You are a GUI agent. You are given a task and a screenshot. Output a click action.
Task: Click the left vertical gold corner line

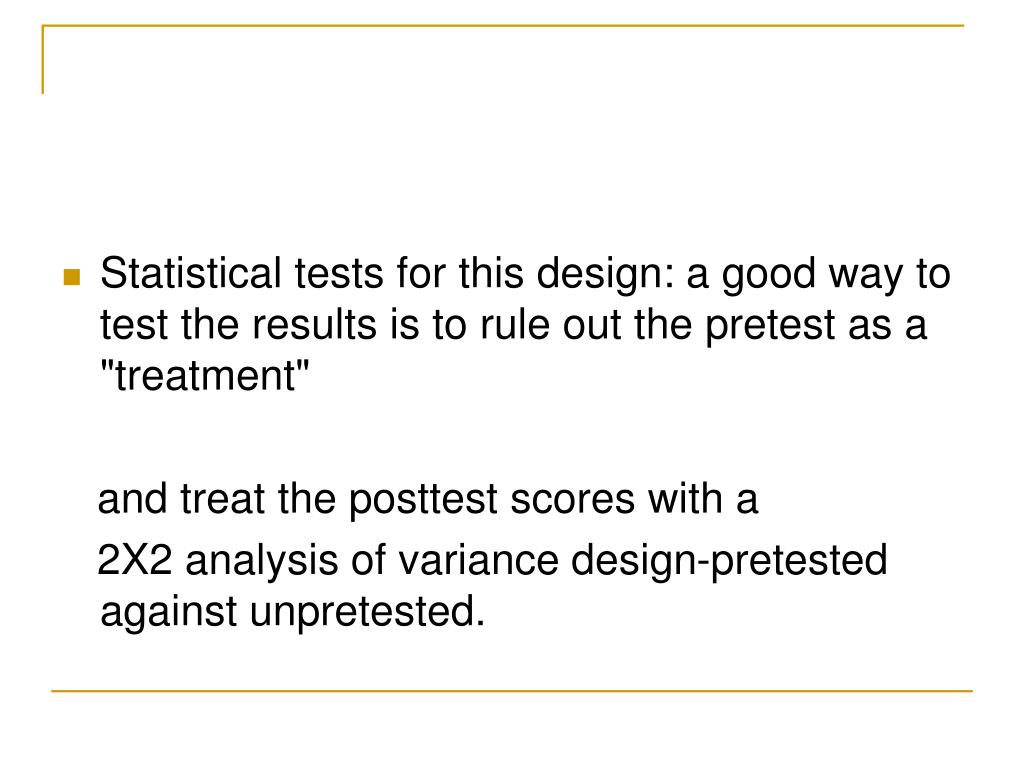coord(43,59)
